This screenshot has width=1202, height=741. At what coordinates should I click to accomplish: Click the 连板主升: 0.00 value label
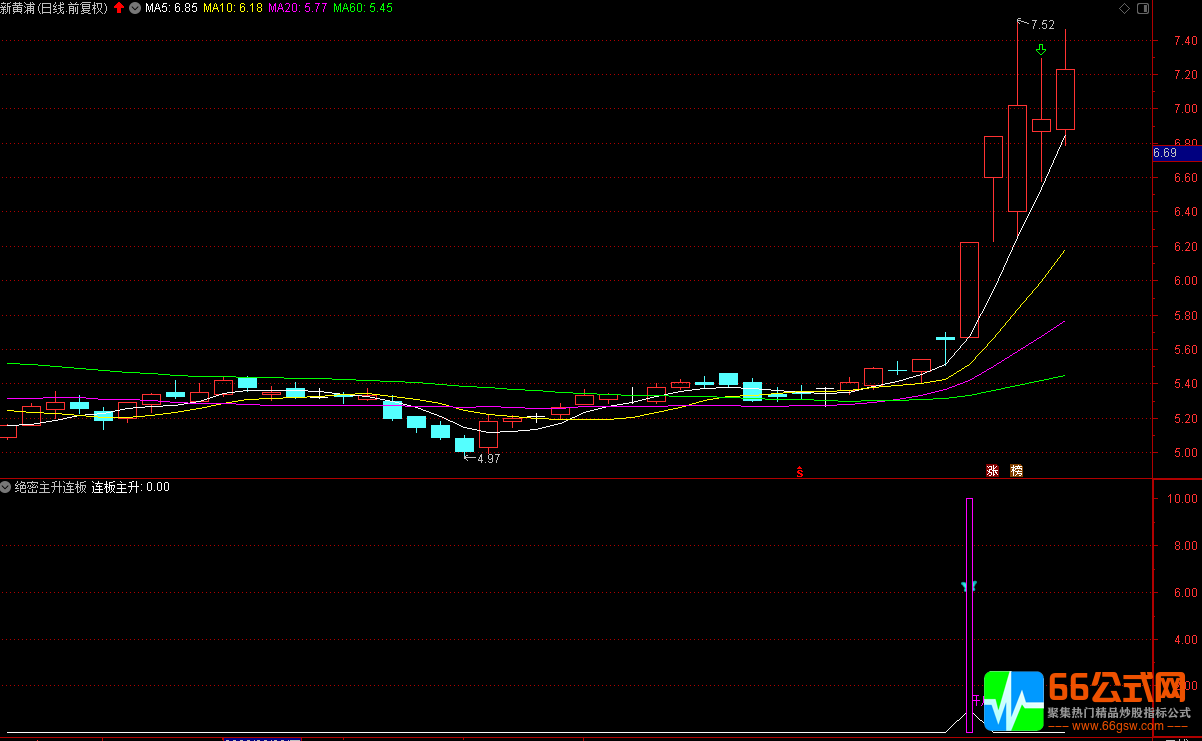tap(131, 487)
